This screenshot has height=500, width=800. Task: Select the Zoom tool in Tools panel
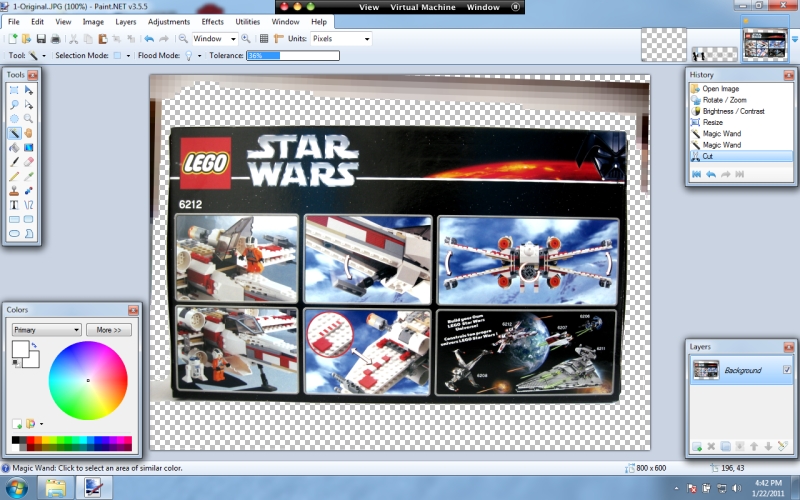tap(29, 119)
